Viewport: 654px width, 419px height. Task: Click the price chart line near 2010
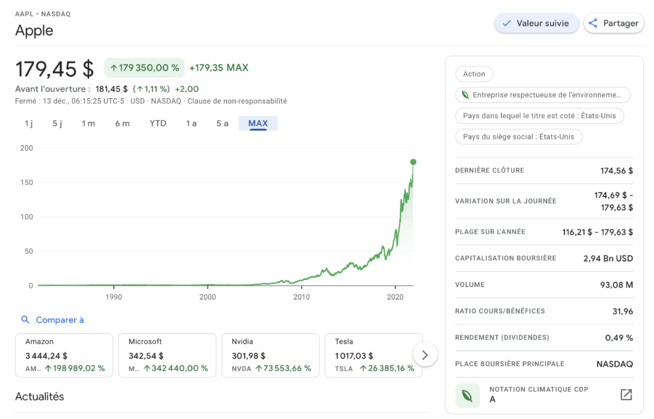point(302,280)
